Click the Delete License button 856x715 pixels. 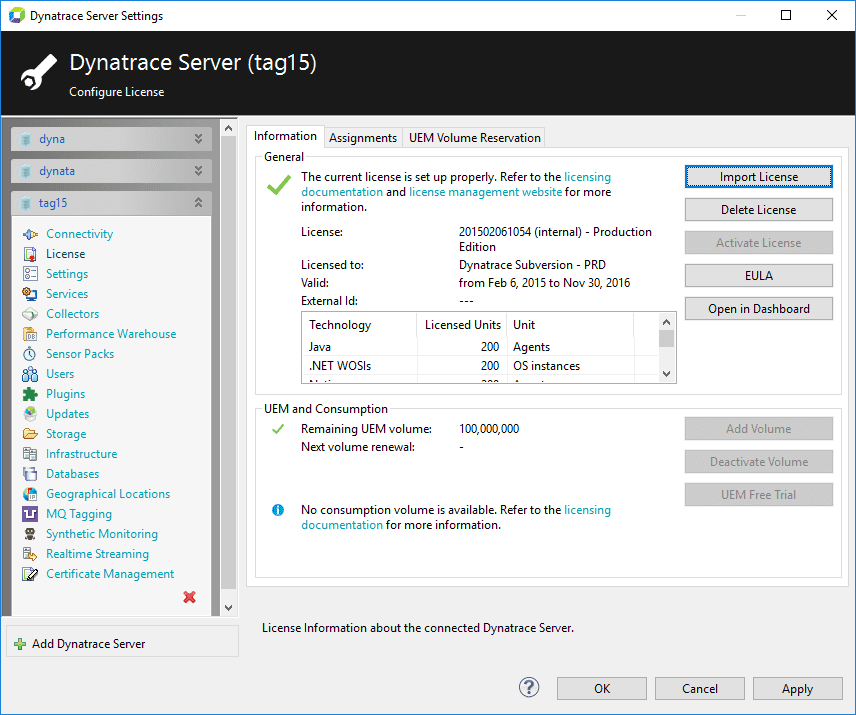758,210
